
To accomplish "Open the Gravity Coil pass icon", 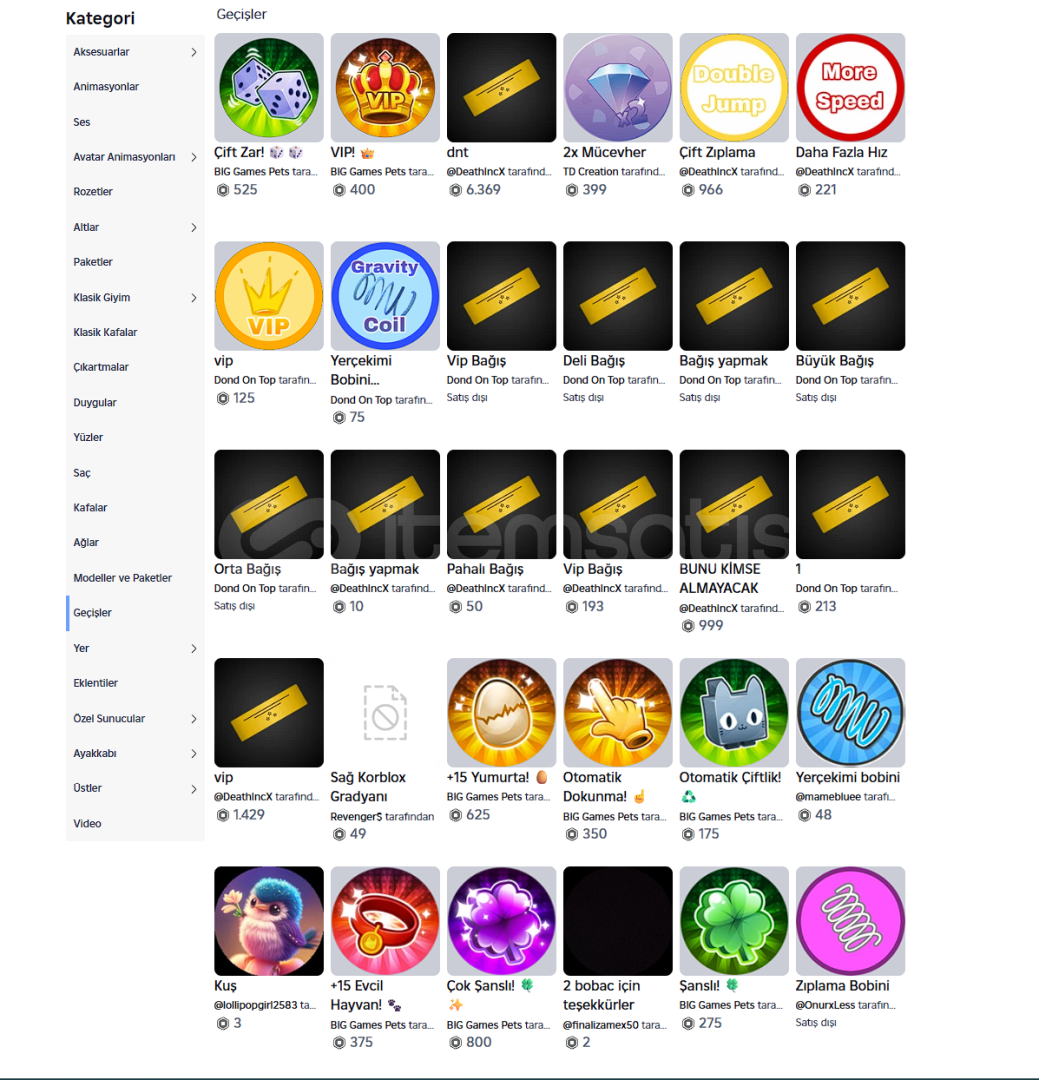I will point(385,295).
